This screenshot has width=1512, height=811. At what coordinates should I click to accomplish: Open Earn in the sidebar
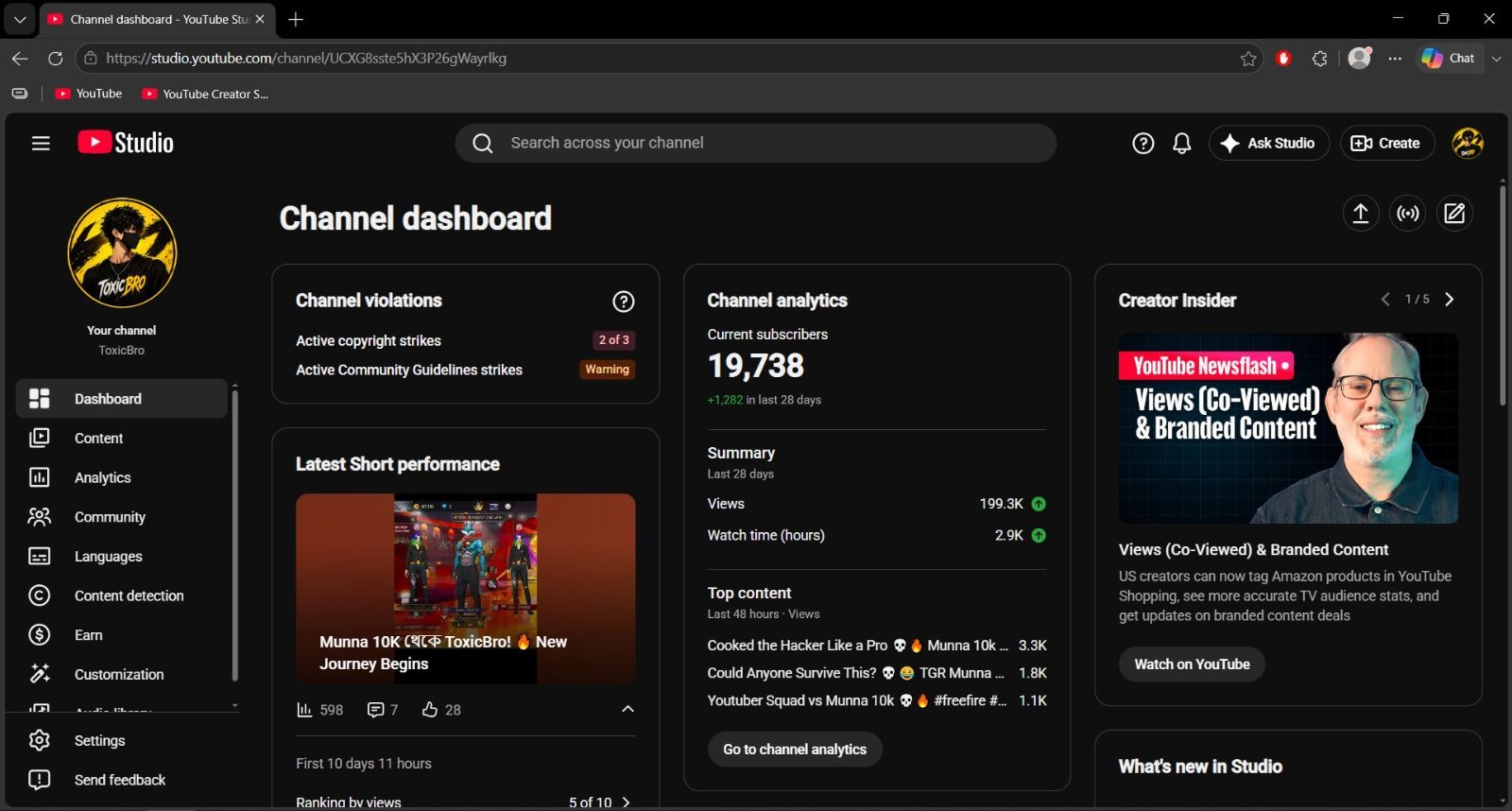(x=122, y=635)
